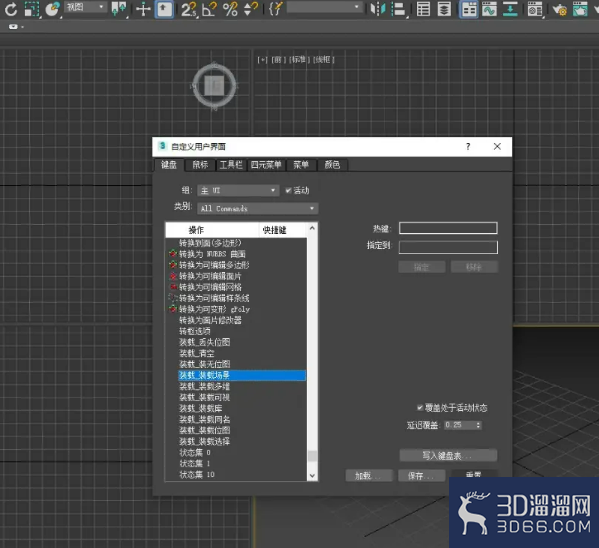The image size is (599, 548).
Task: Switch to the 键盘 tab
Action: click(169, 165)
